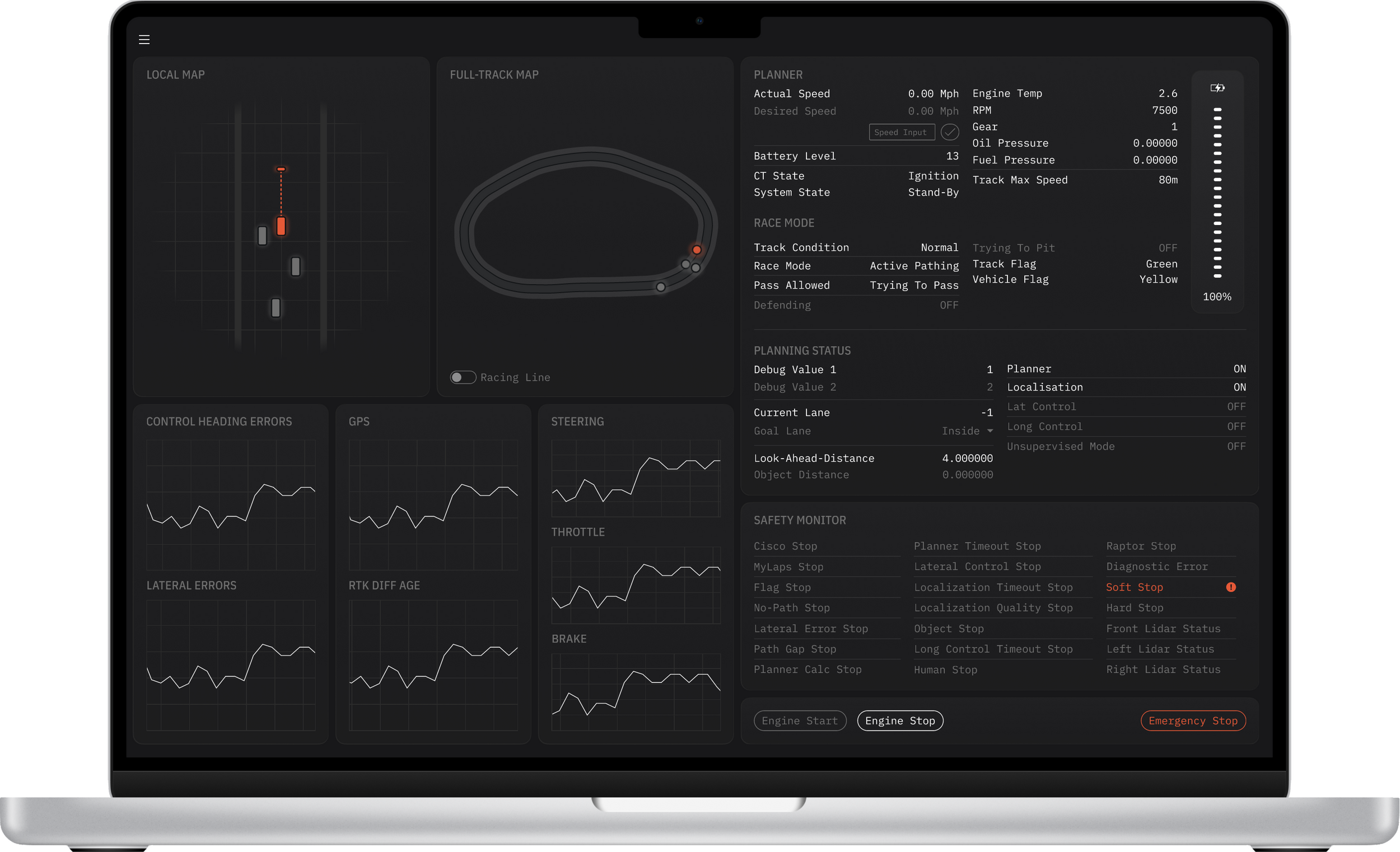The image size is (1400, 852).
Task: Select the orange ego vehicle in Local Map
Action: pyautogui.click(x=281, y=226)
